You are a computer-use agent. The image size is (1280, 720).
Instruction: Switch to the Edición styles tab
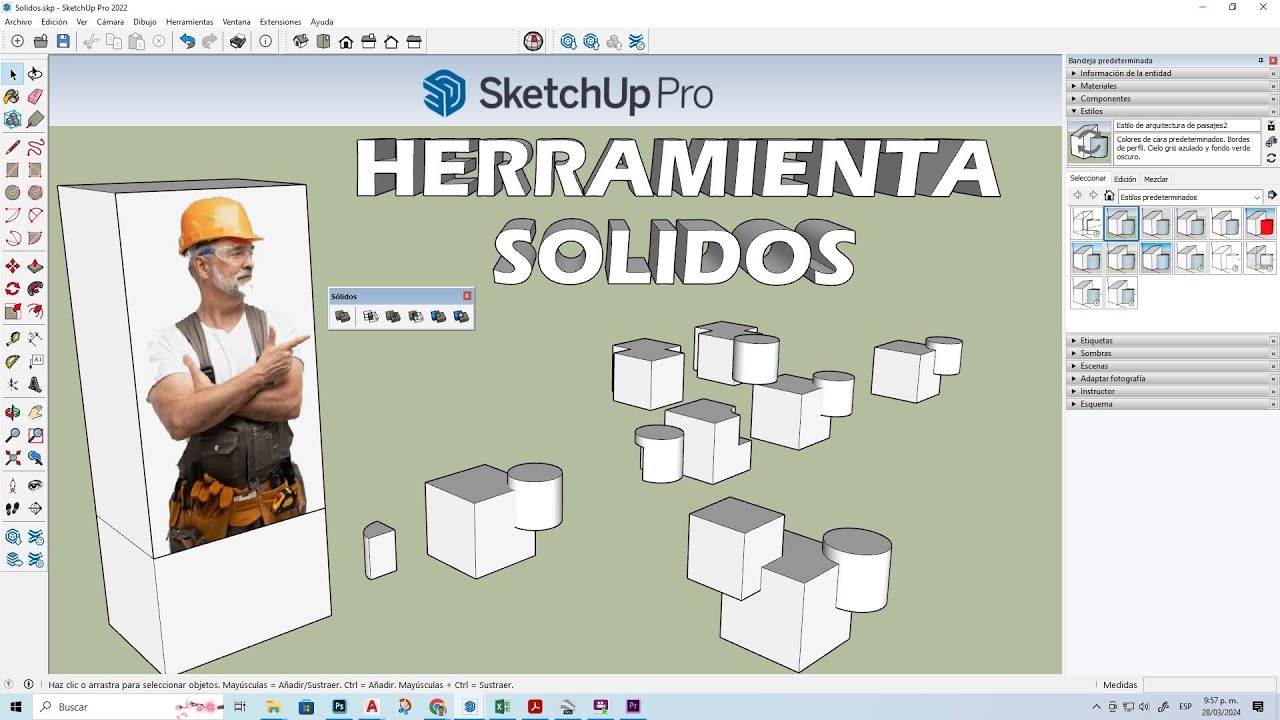(x=1125, y=179)
